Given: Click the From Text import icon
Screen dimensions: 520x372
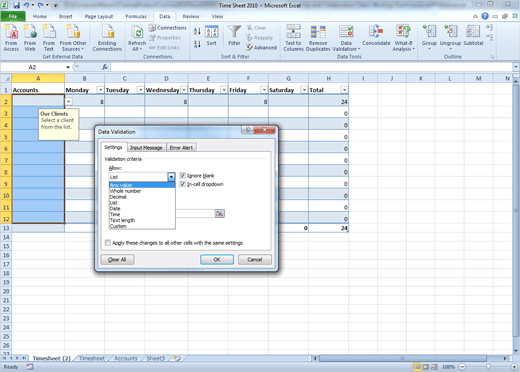Looking at the screenshot, I should coord(49,38).
